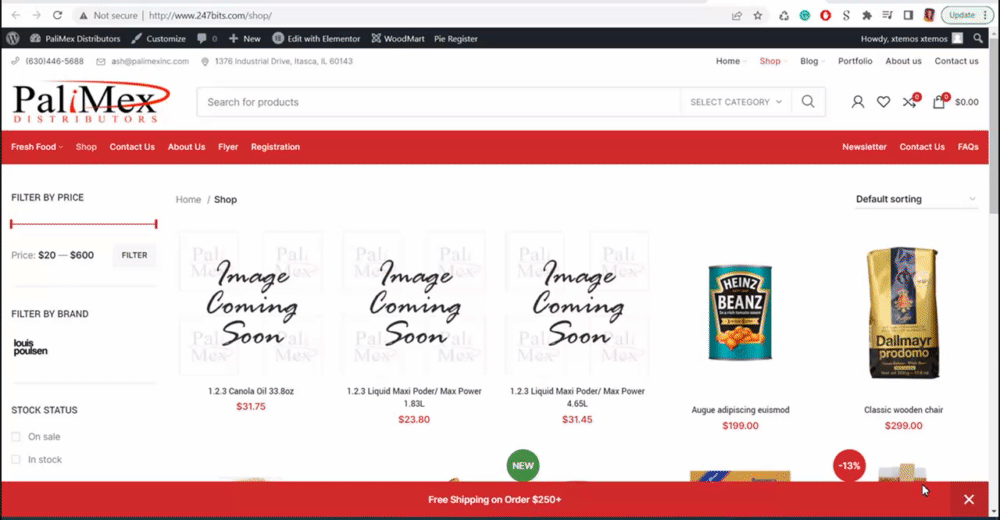The image size is (1000, 520).
Task: Click the admin bar search magnifier
Action: [x=978, y=38]
